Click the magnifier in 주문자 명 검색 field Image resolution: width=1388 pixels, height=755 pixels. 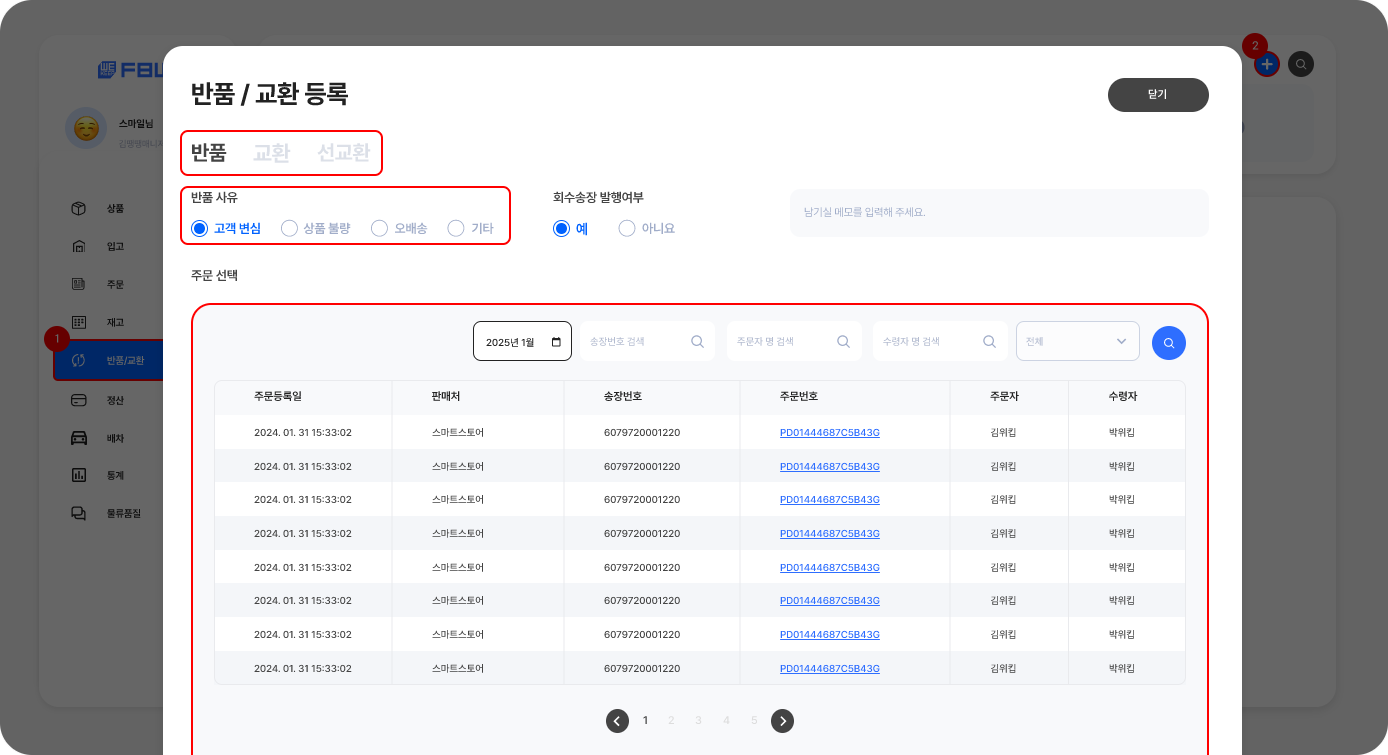tap(843, 341)
